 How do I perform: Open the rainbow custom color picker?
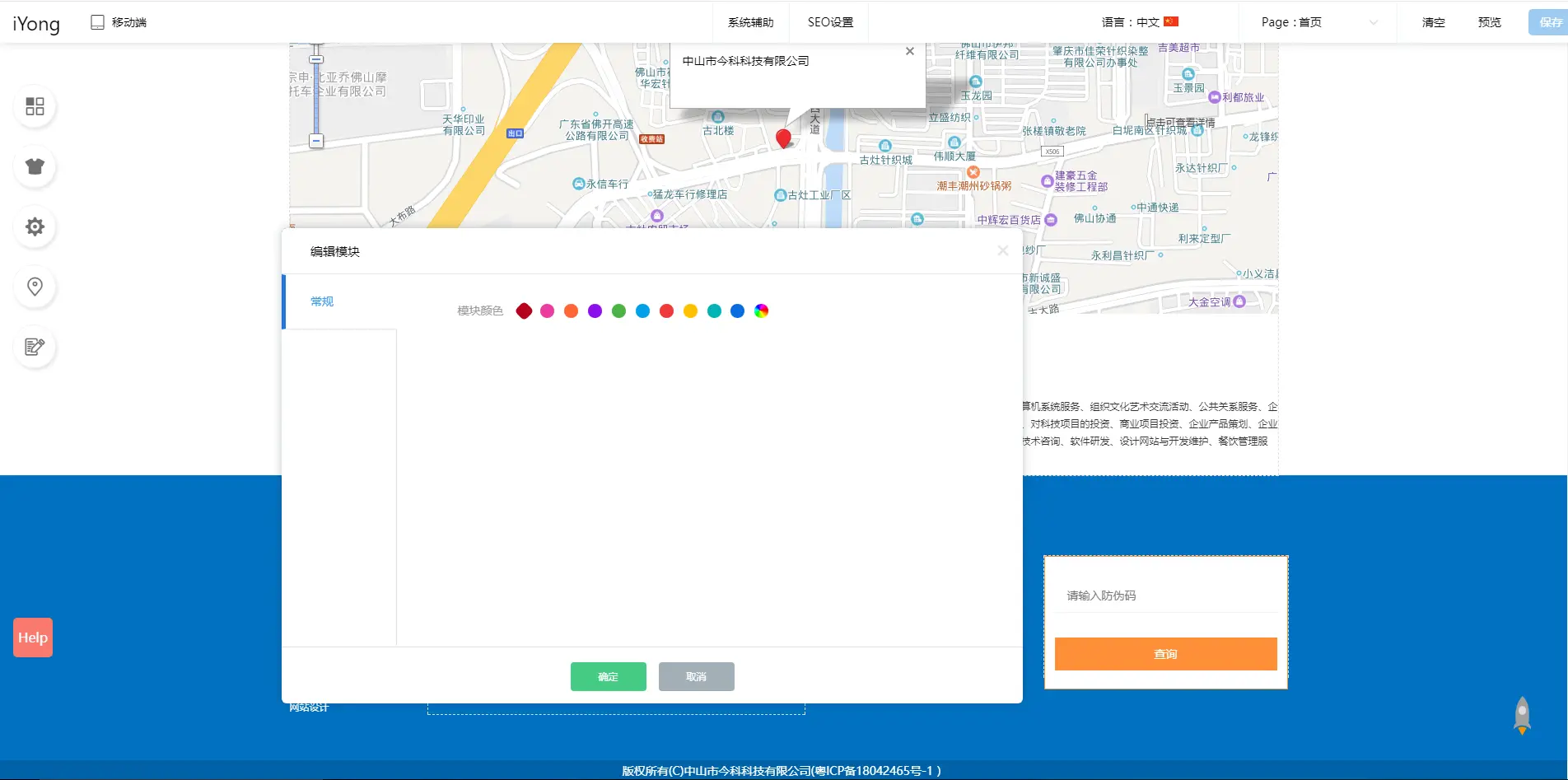click(761, 311)
